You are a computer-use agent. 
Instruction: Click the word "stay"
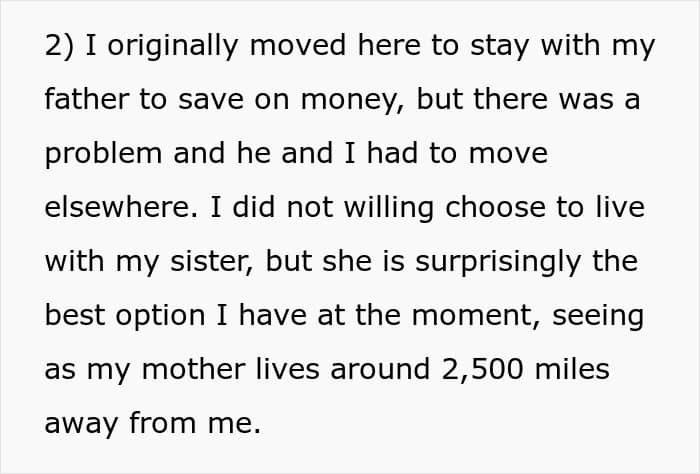[x=500, y=47]
